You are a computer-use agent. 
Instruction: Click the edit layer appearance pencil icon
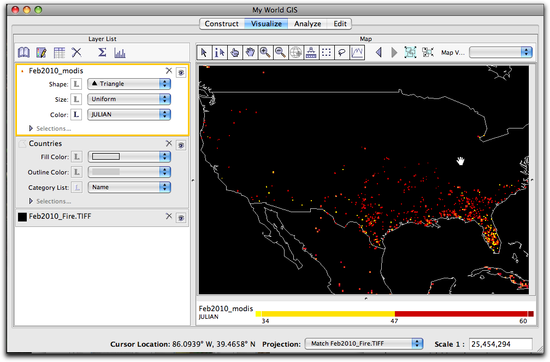pos(41,53)
